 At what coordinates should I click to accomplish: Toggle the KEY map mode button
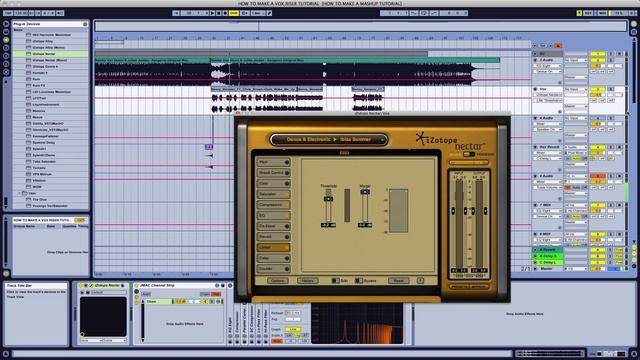click(588, 13)
